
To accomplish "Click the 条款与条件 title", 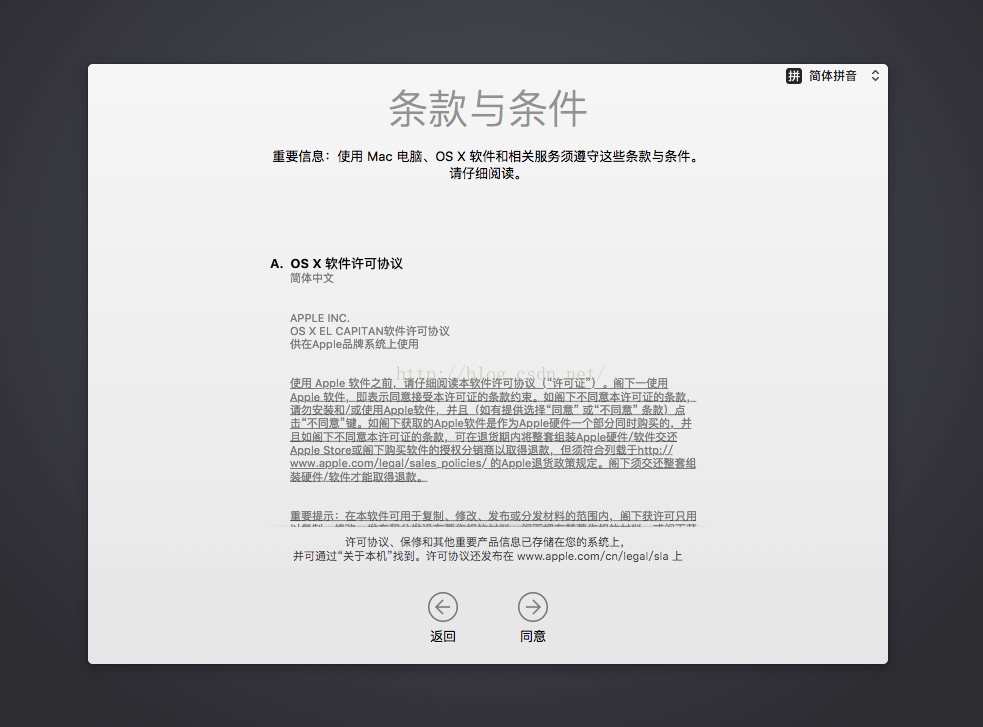I will pos(488,108).
